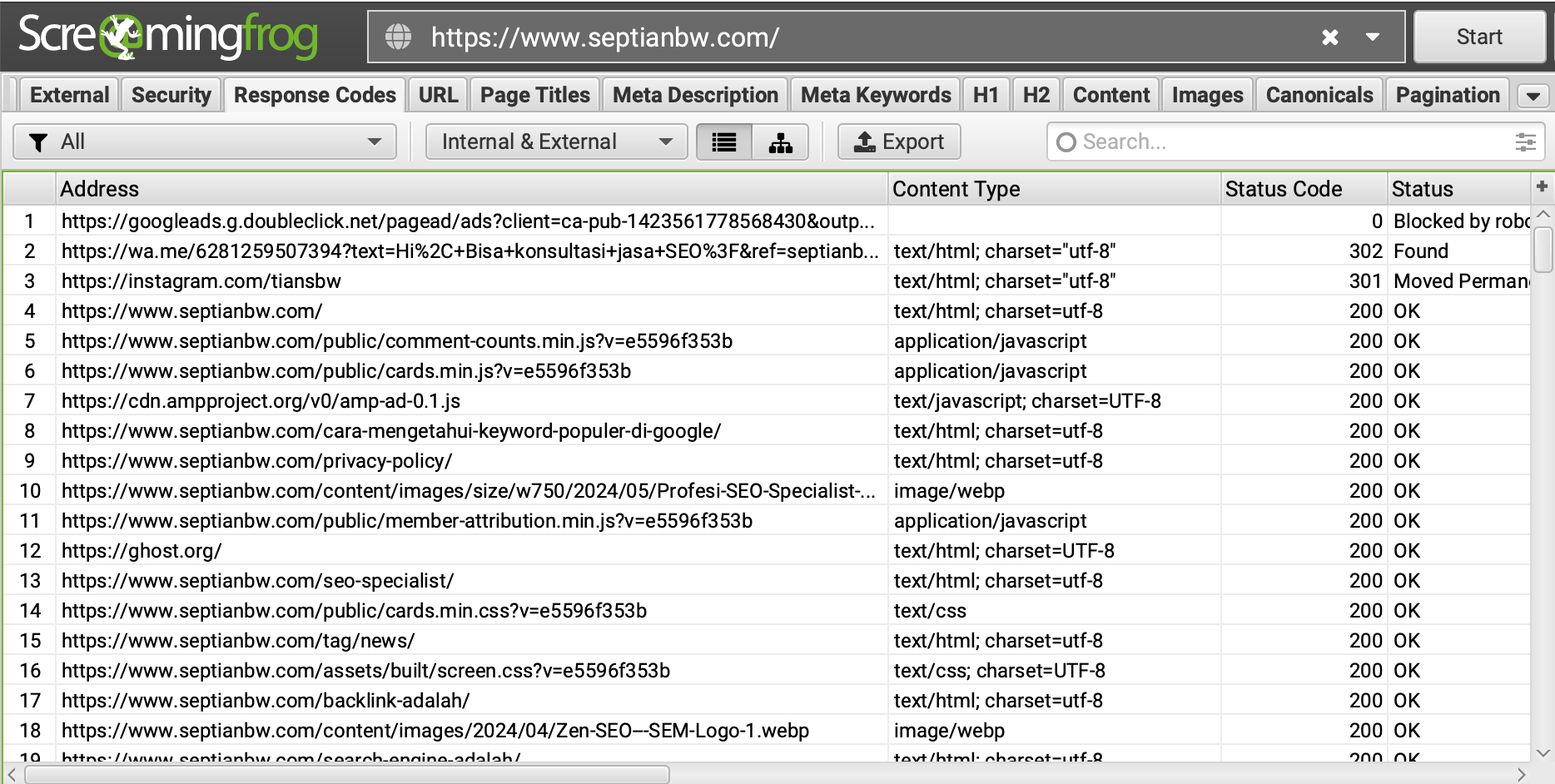
Task: Select the privacy-policy row
Action: click(x=766, y=460)
